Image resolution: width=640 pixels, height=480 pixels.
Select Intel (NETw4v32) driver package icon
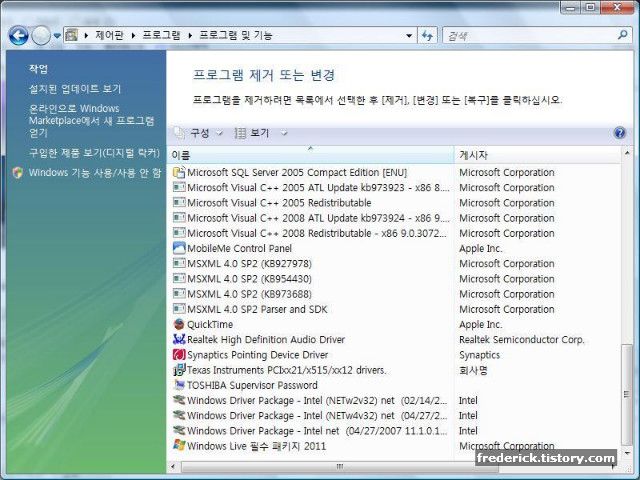point(179,415)
